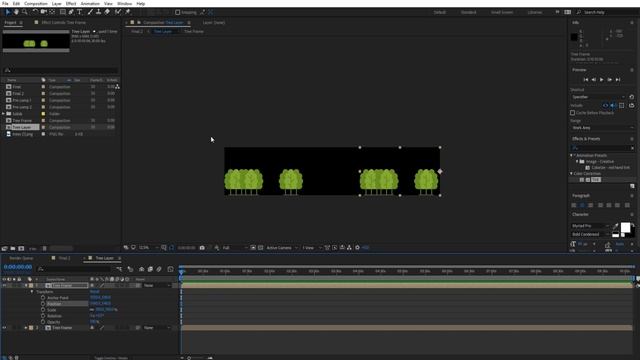Select the Selection arrow tool
640x360 pixels.
[7, 12]
